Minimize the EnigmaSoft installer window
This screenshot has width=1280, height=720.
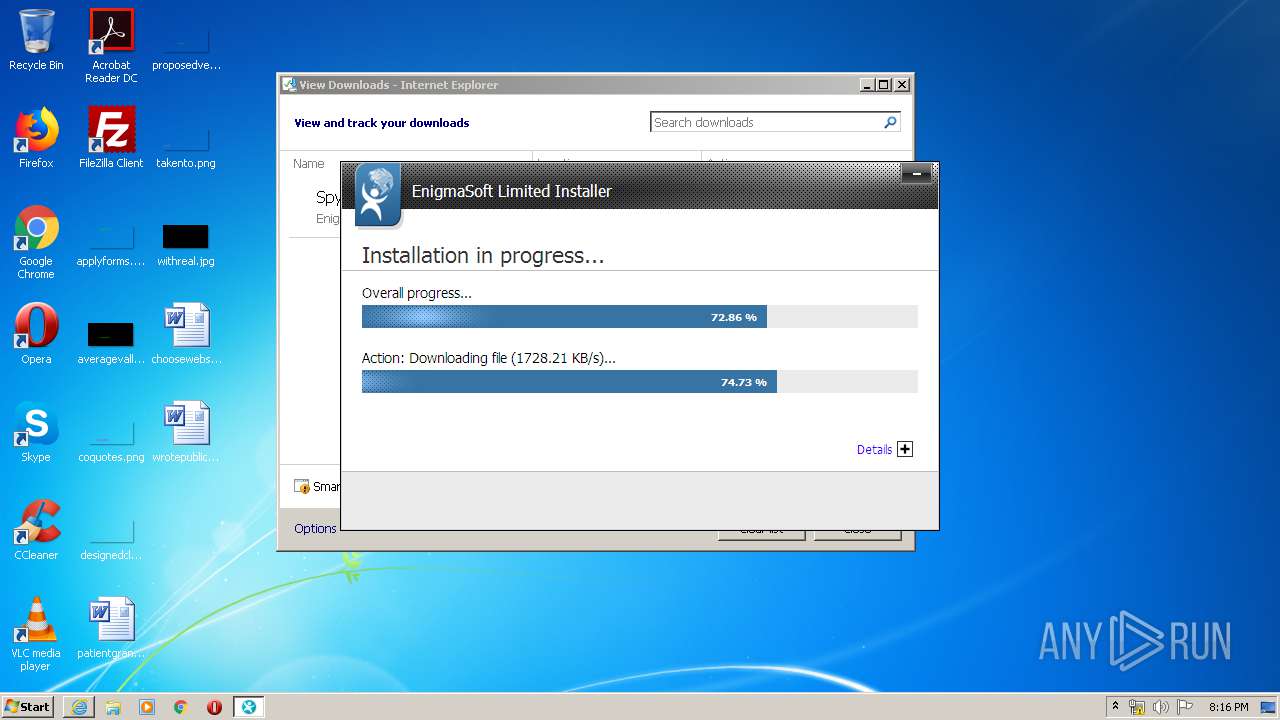916,175
